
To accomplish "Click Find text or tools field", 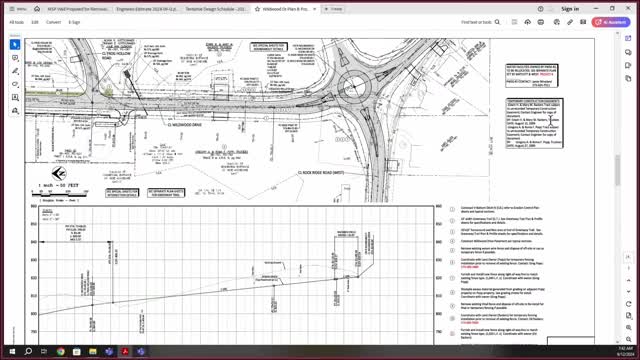I will [476, 22].
